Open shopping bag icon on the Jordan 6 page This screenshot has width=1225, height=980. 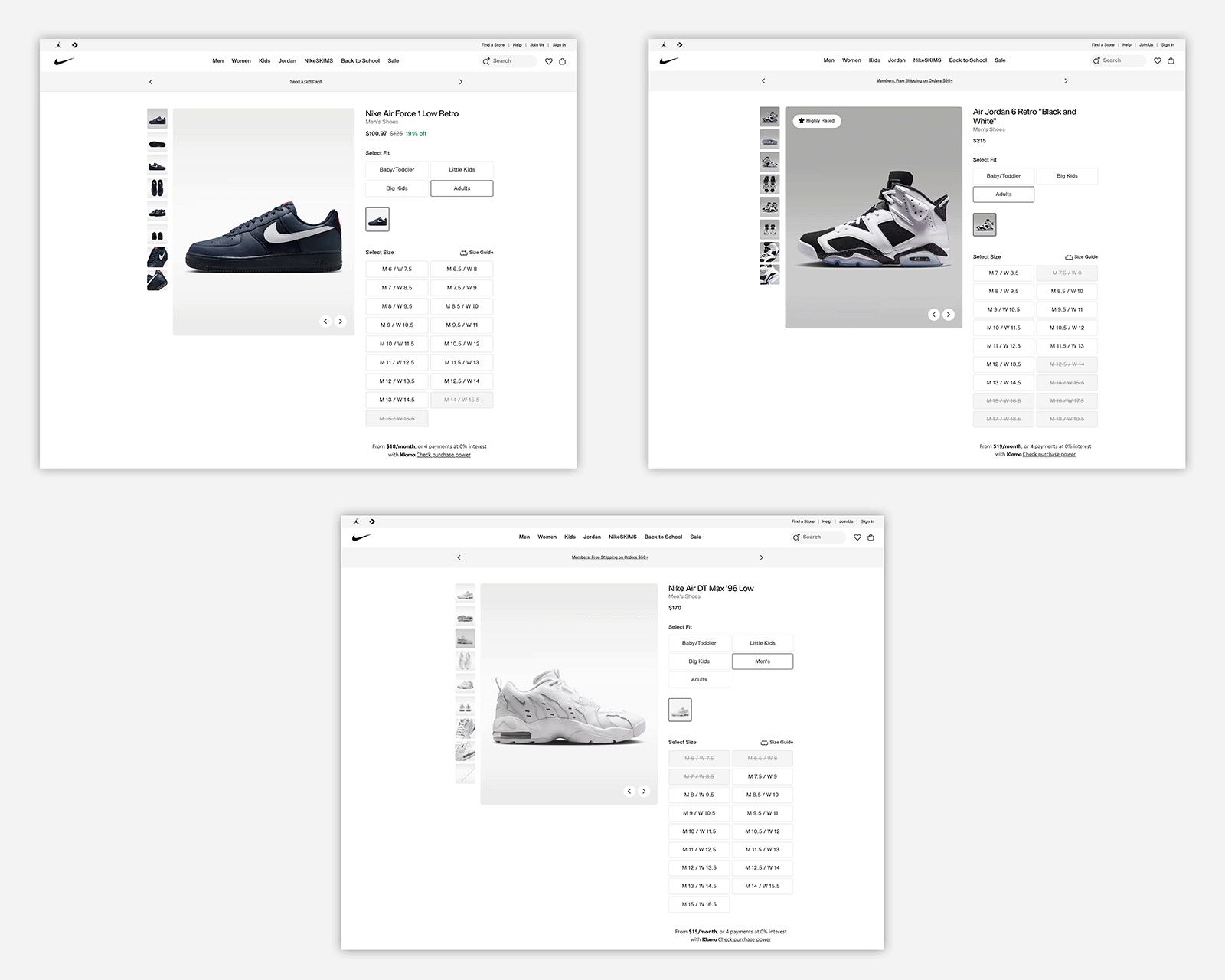tap(1171, 60)
